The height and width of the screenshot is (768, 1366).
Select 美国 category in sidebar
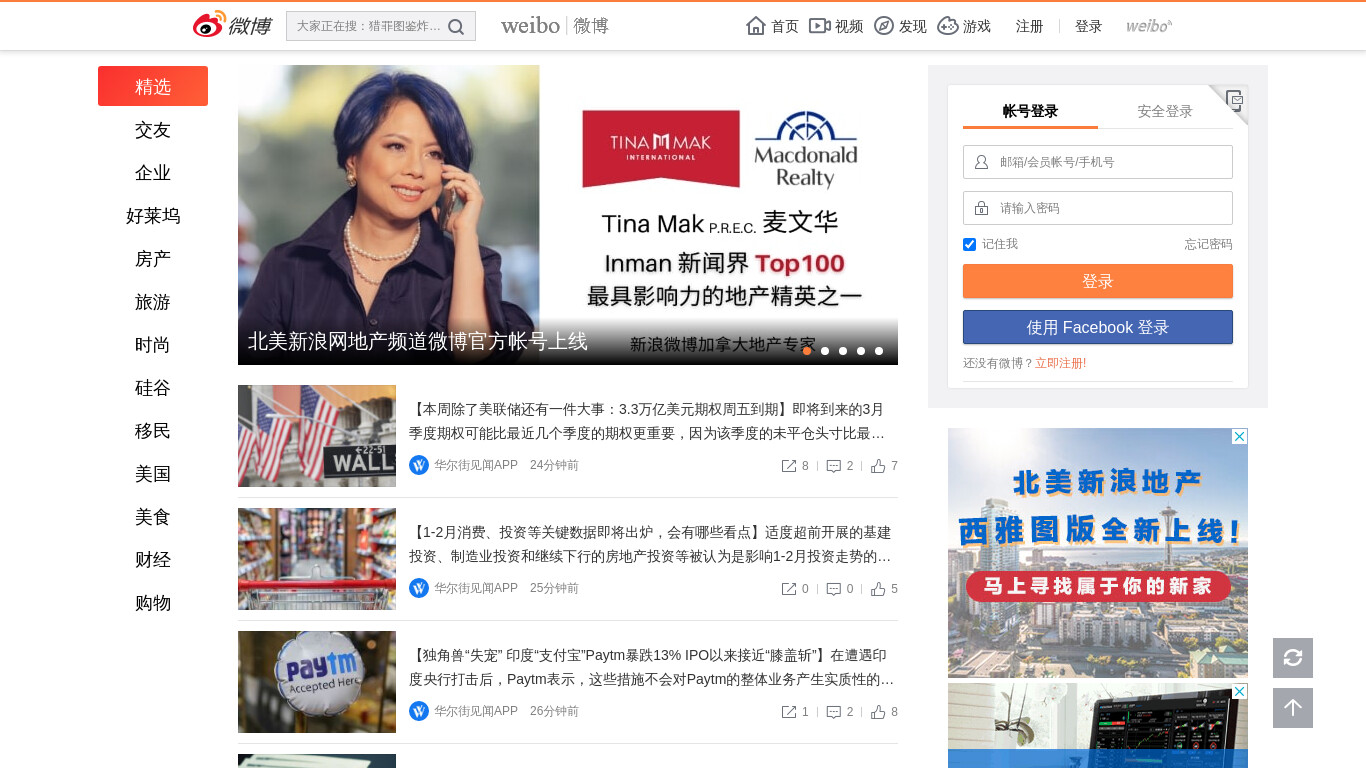point(153,474)
